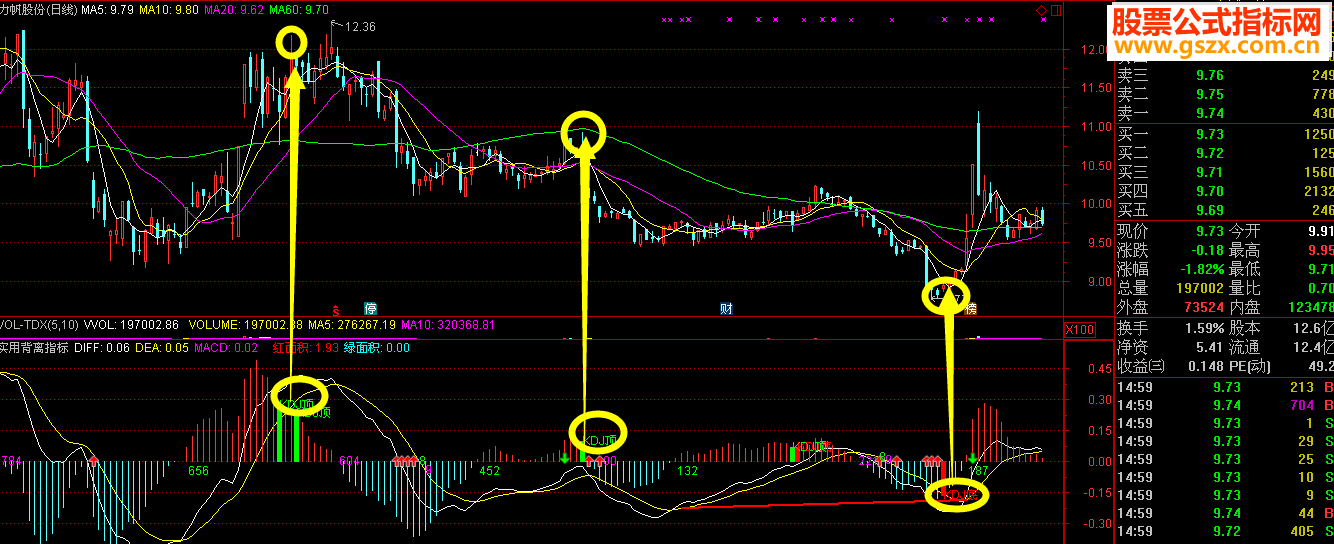Image resolution: width=1334 pixels, height=544 pixels.
Task: Select the 14:59 trade with volume 704
Action: tap(1224, 405)
